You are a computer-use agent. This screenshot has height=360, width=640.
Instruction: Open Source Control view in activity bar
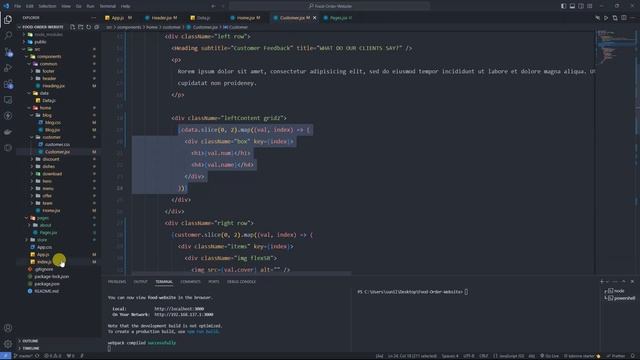(8, 52)
